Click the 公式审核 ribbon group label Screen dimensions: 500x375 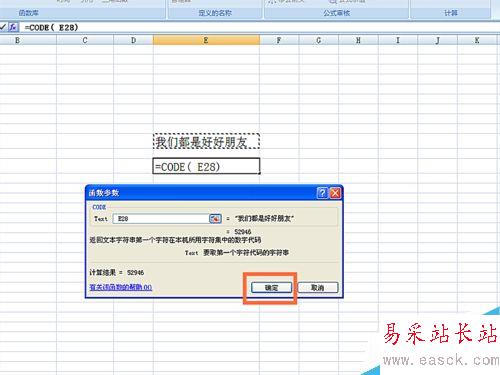(337, 13)
